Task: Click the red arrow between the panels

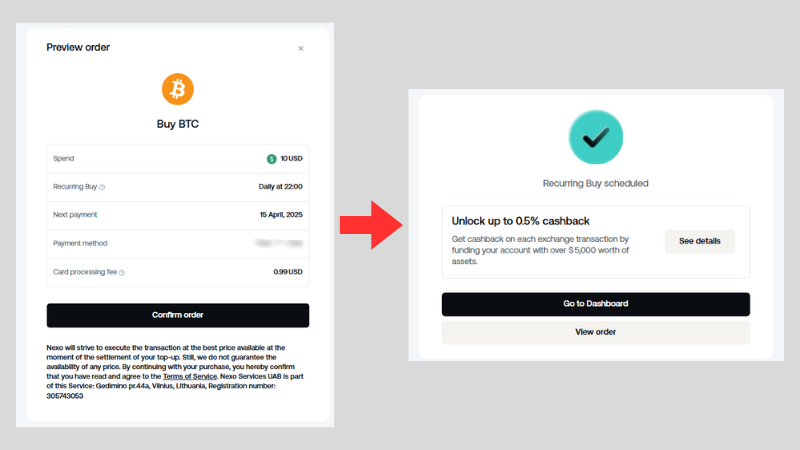Action: [371, 225]
